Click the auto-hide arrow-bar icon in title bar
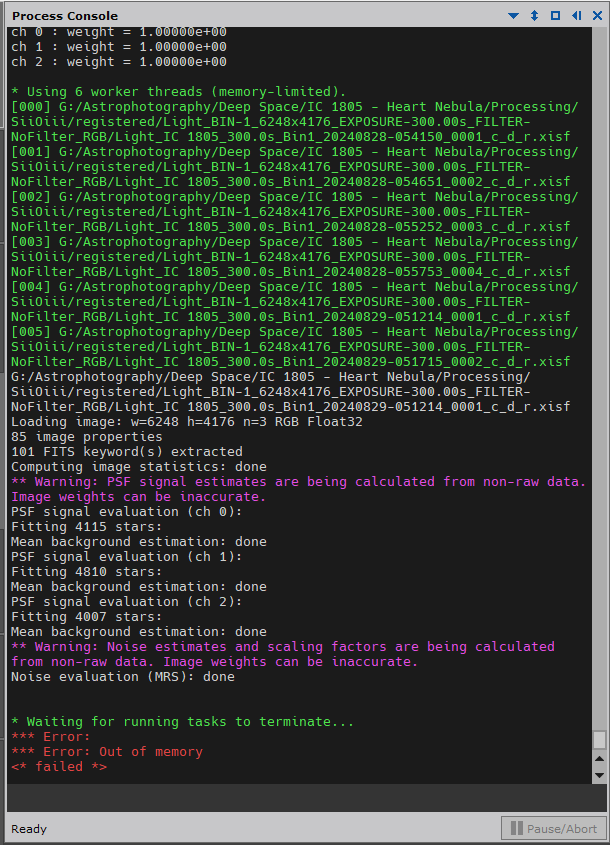Screen dimensions: 610x845 pos(577,16)
